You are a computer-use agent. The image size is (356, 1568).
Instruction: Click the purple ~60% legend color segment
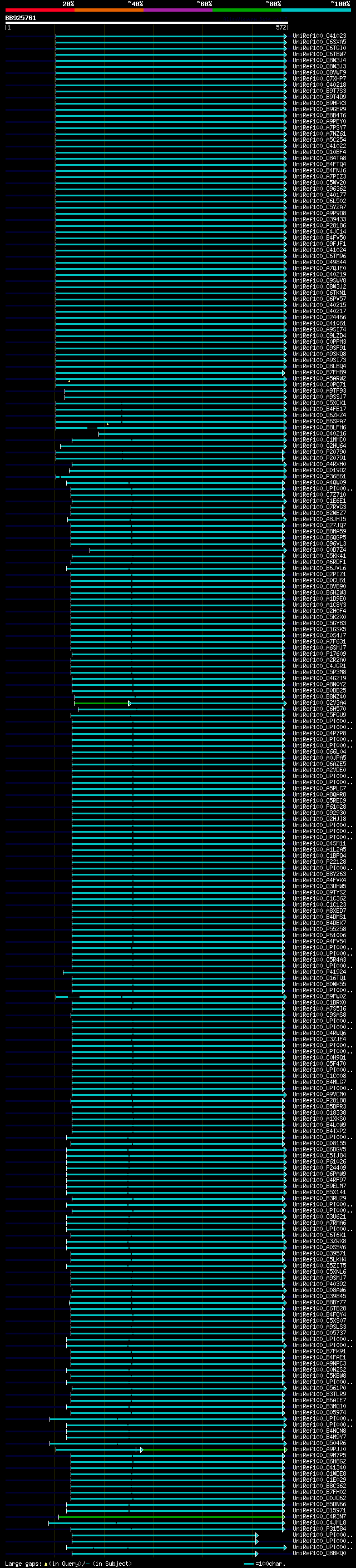pyautogui.click(x=177, y=10)
